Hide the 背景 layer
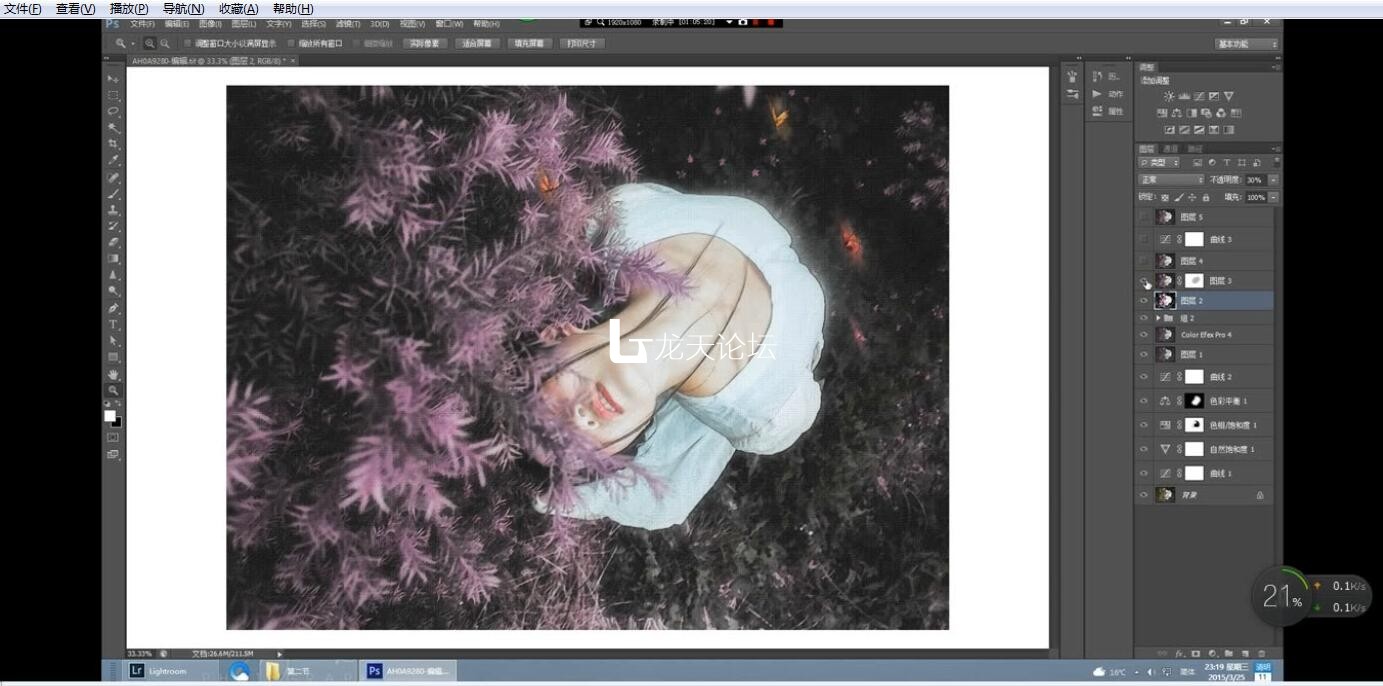 point(1144,495)
